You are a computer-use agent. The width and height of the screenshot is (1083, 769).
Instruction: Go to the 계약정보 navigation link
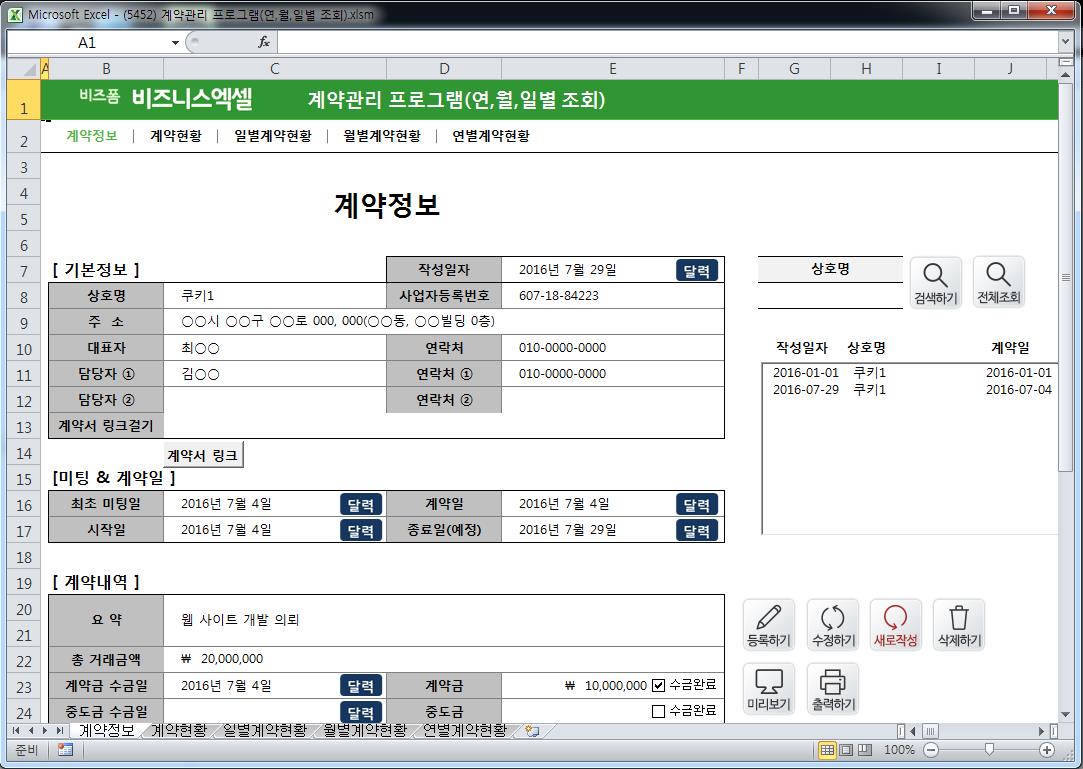(x=92, y=135)
